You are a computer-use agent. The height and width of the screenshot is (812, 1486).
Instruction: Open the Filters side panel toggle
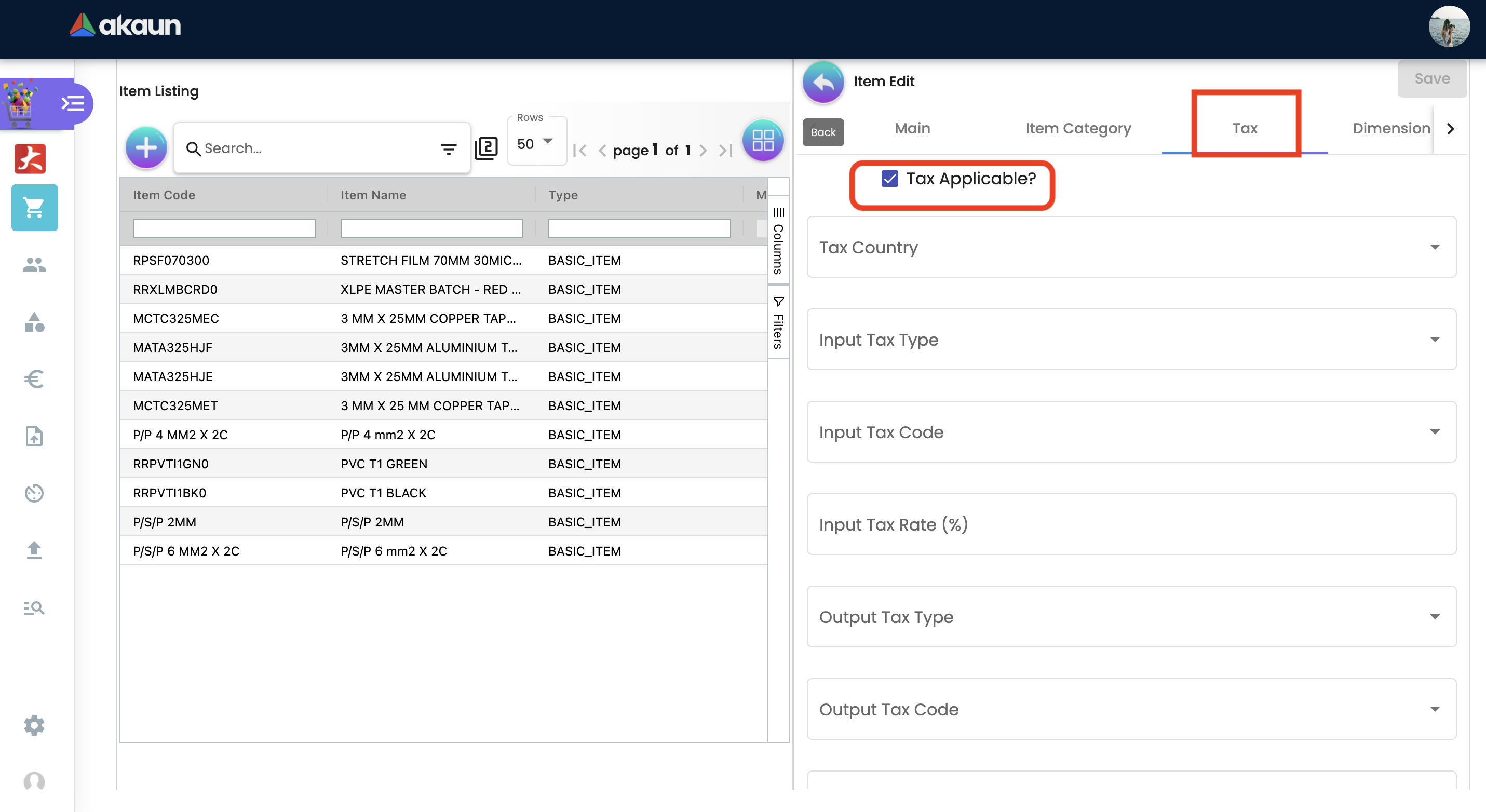pyautogui.click(x=778, y=323)
